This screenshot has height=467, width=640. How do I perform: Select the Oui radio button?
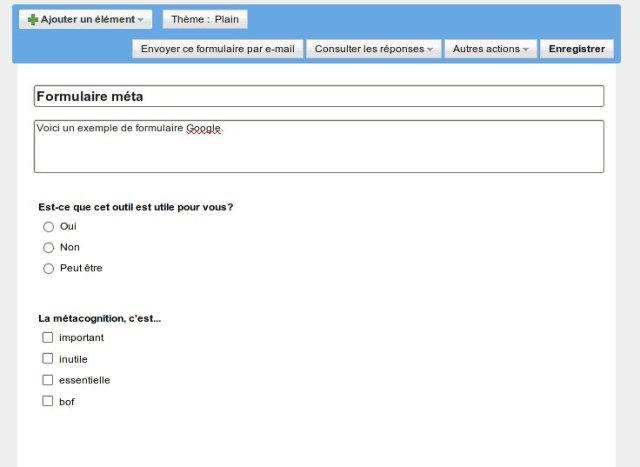(49, 227)
